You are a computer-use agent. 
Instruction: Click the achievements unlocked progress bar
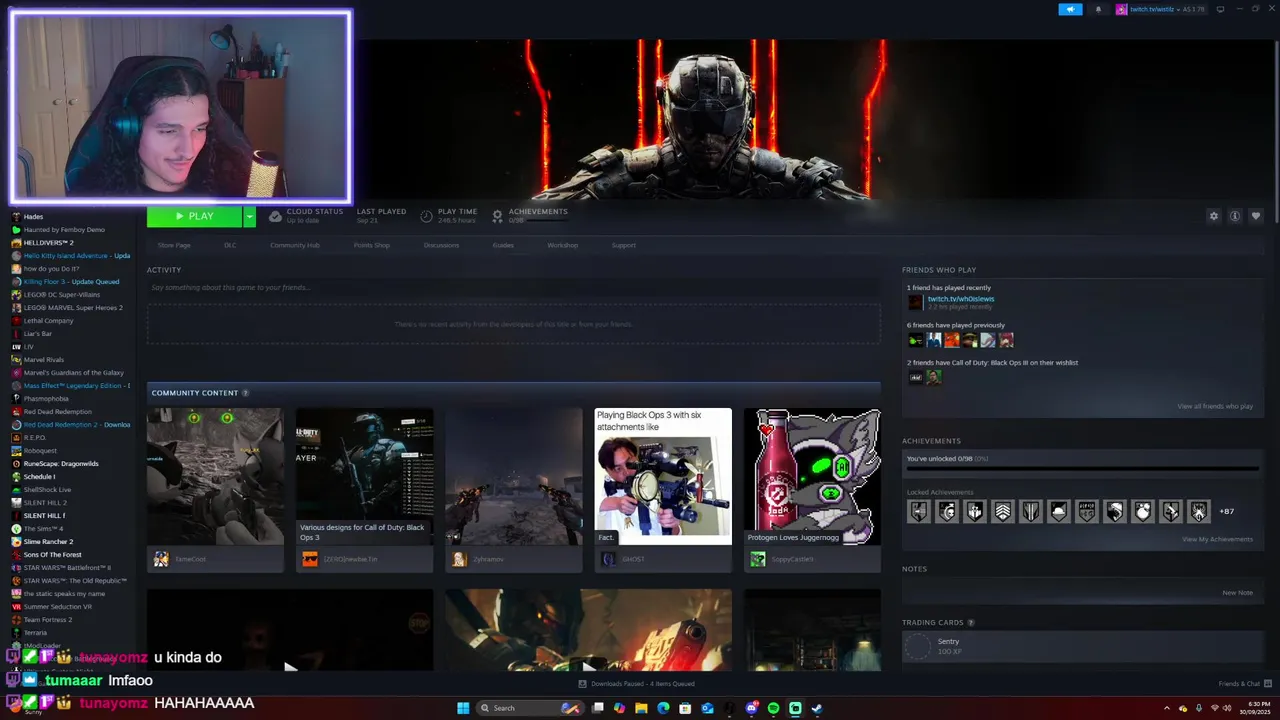tap(1082, 468)
